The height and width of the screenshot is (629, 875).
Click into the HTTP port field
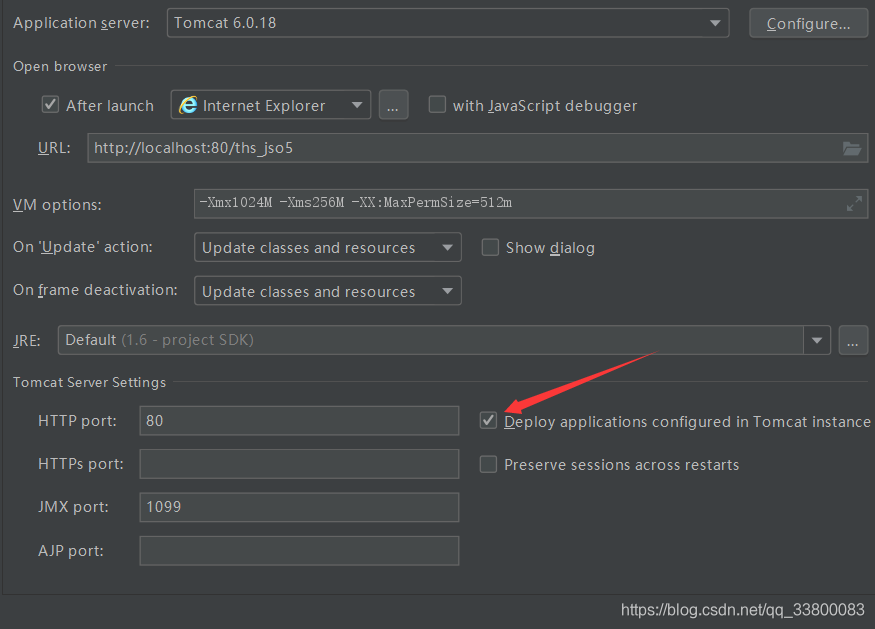click(x=299, y=421)
